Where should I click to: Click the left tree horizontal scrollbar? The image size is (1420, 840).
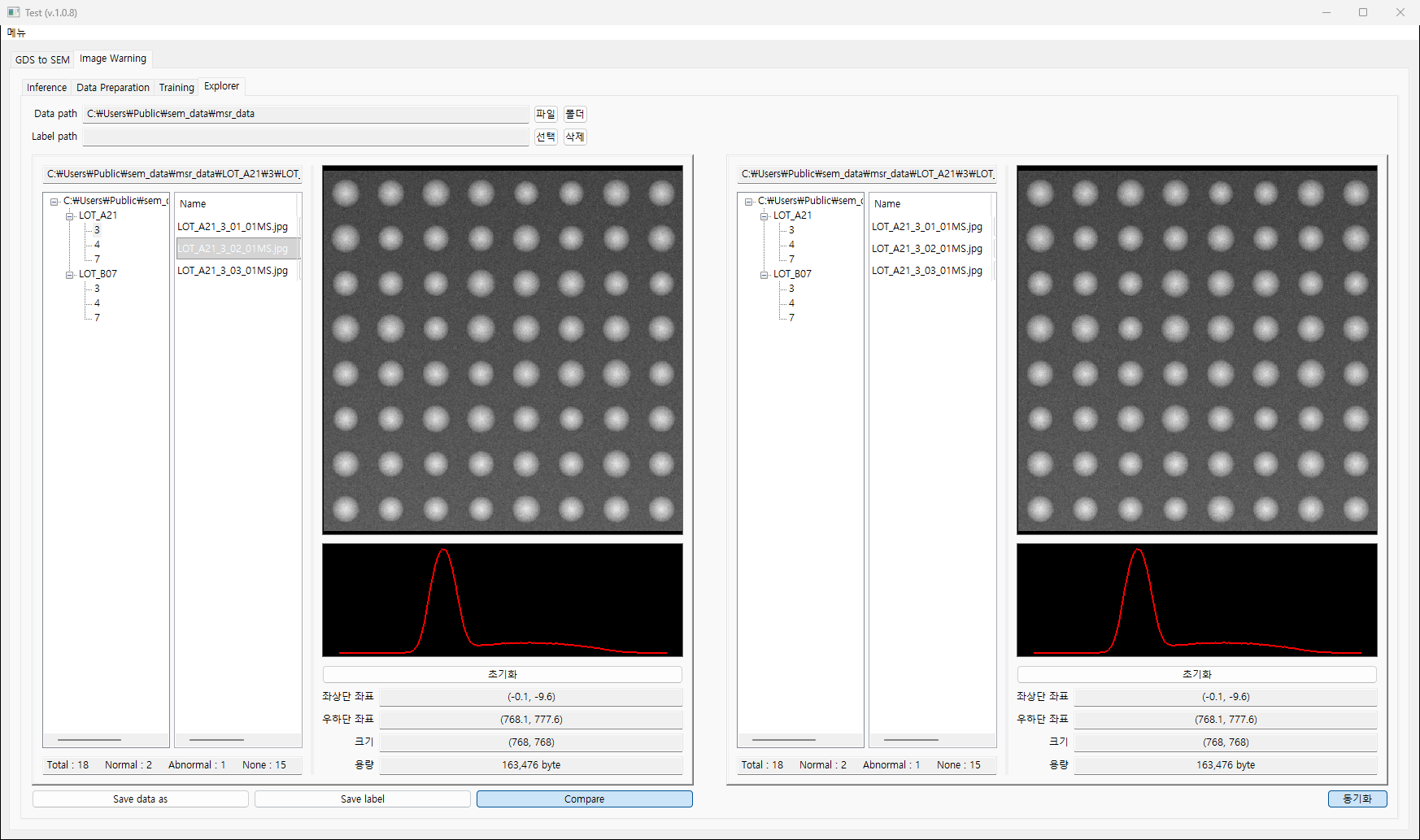click(89, 740)
